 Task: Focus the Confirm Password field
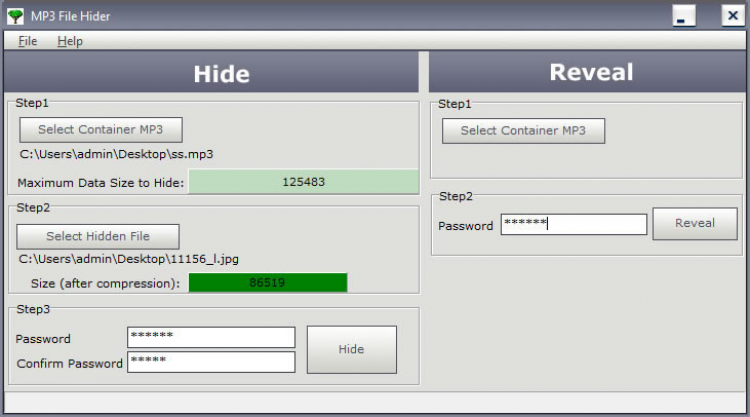(x=211, y=362)
